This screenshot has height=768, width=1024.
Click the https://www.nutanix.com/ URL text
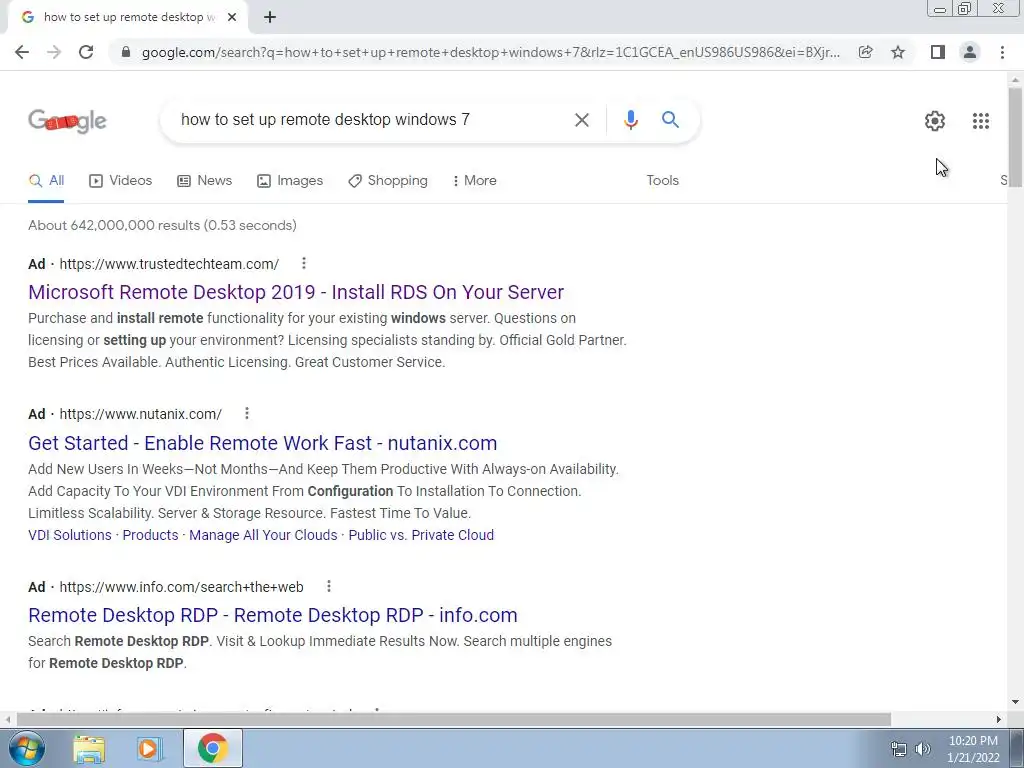point(140,414)
